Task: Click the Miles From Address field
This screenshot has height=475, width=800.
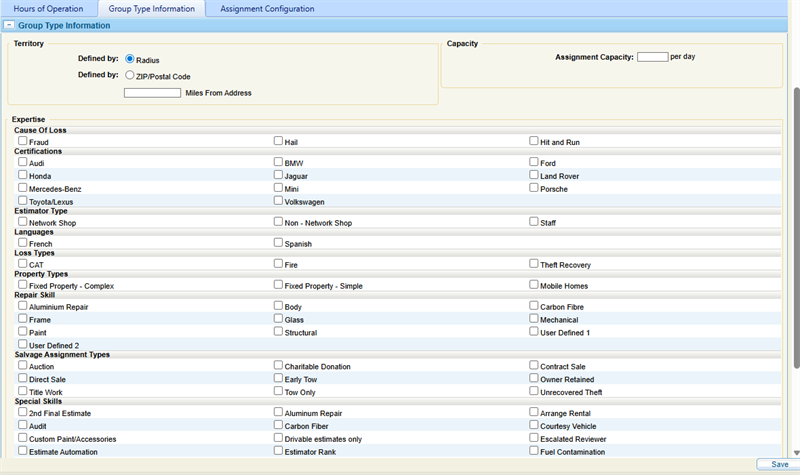Action: click(x=152, y=93)
